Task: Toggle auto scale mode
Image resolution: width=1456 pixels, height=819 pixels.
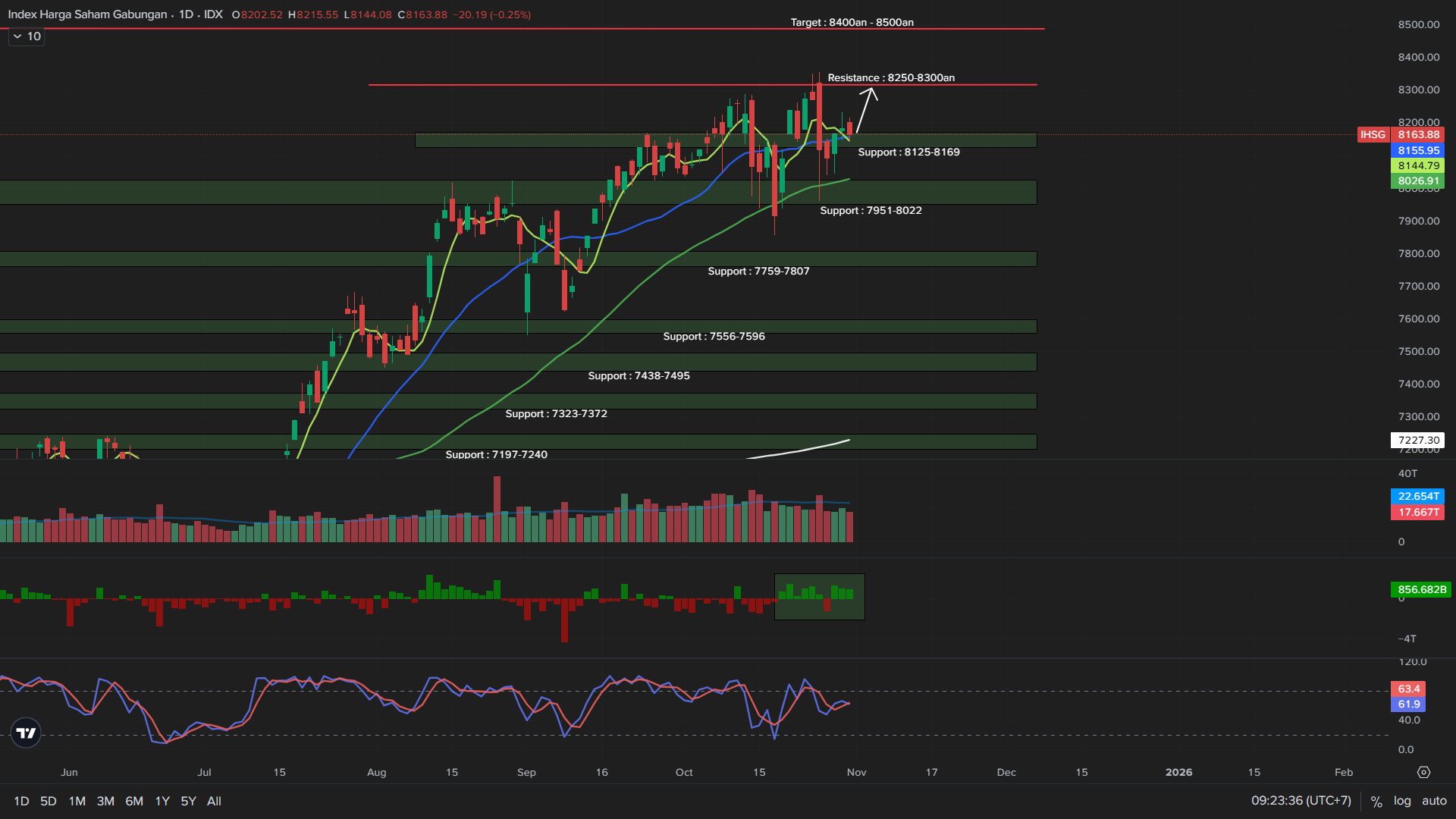Action: click(1434, 801)
